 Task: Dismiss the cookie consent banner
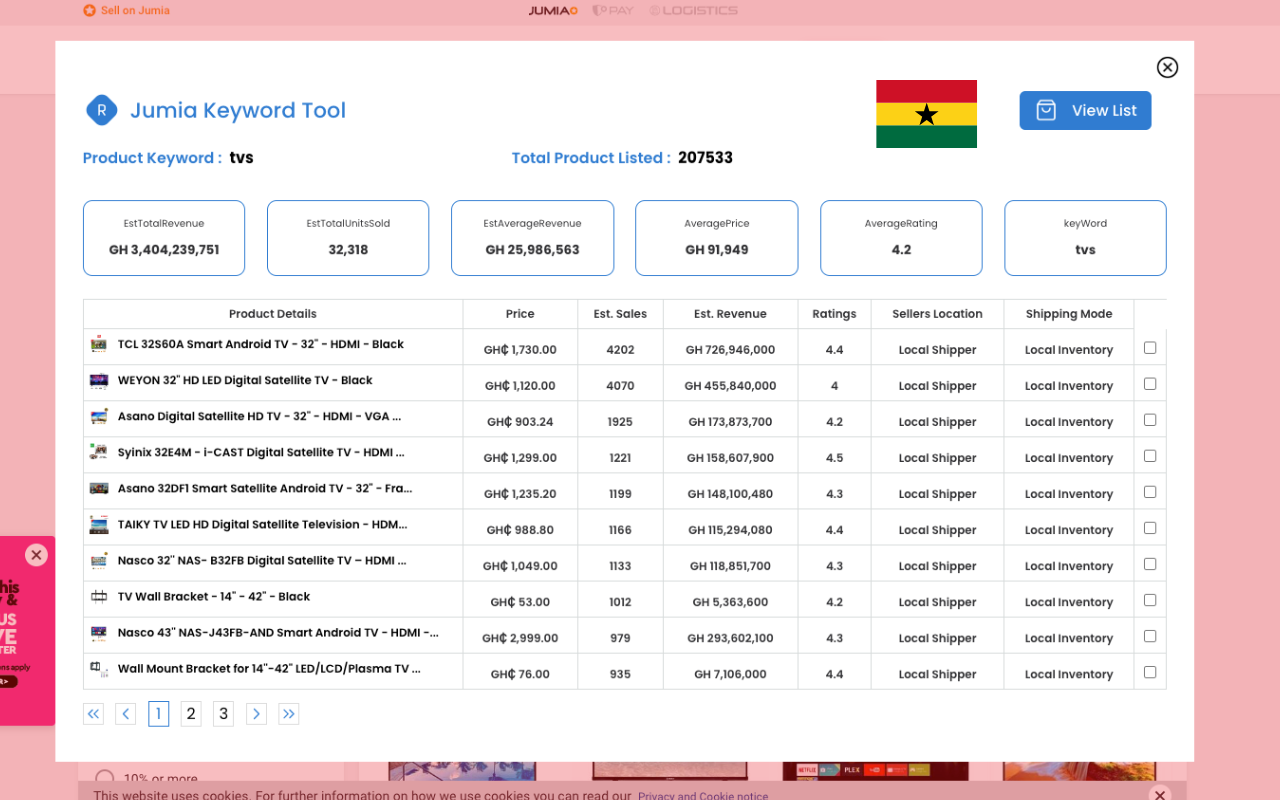pyautogui.click(x=1160, y=794)
